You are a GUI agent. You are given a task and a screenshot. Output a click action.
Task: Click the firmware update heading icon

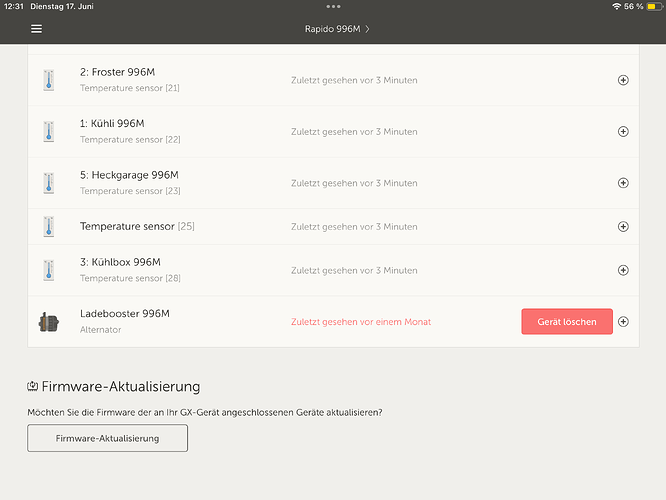(33, 386)
